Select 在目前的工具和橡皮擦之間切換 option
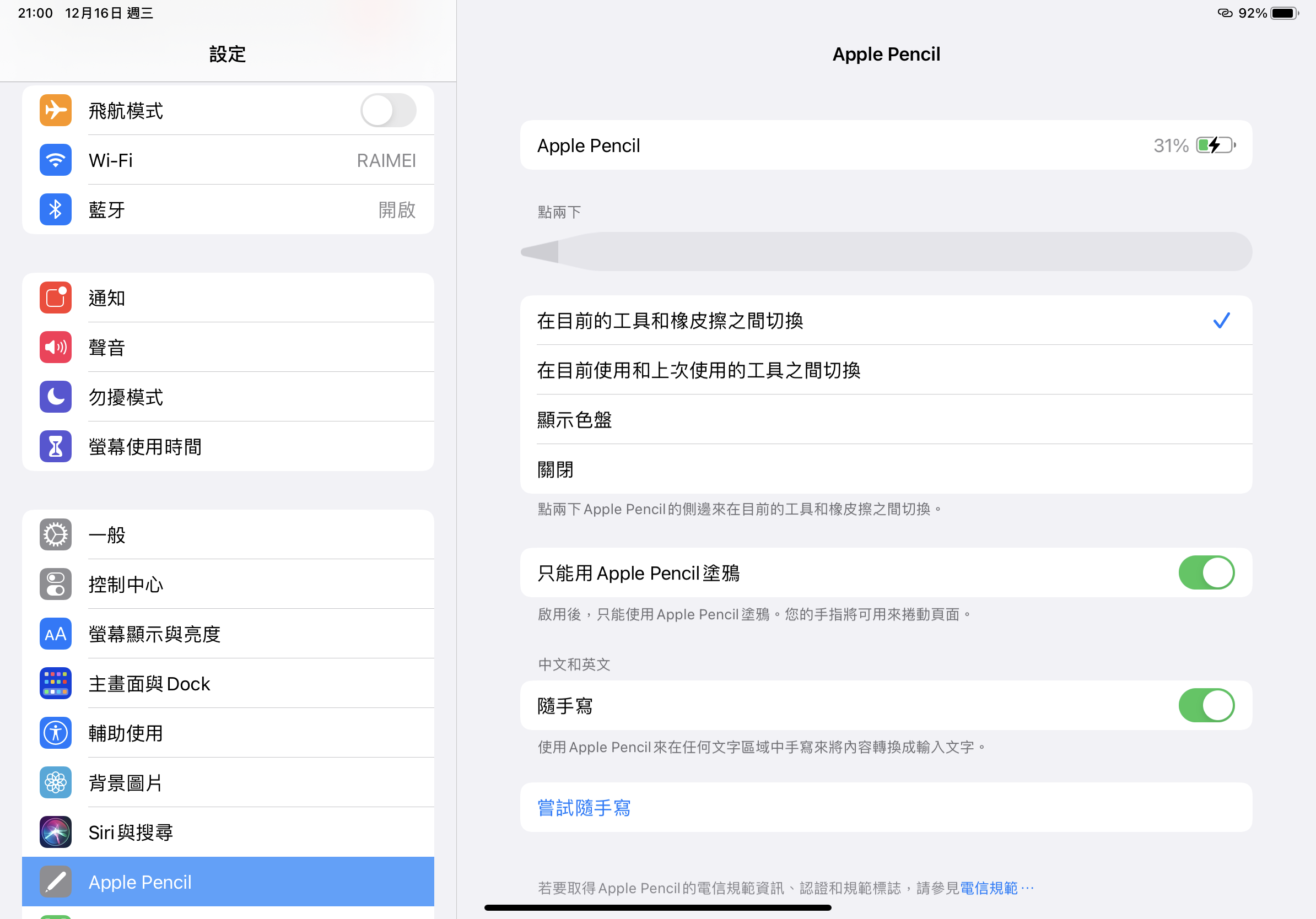 tap(886, 320)
